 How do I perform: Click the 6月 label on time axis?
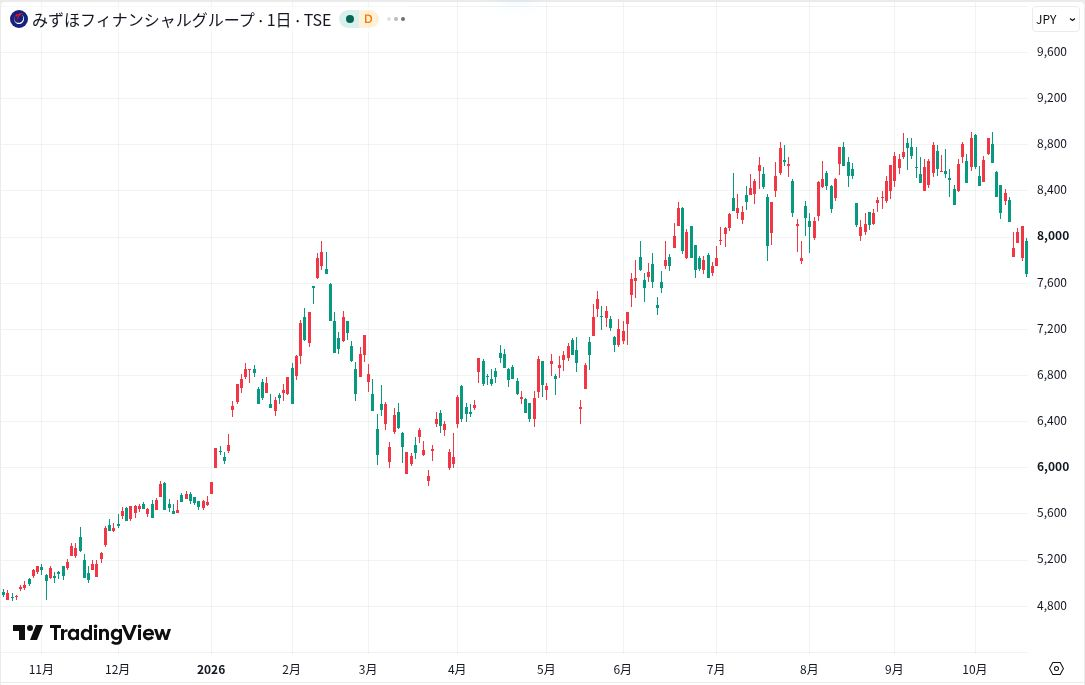tap(622, 670)
